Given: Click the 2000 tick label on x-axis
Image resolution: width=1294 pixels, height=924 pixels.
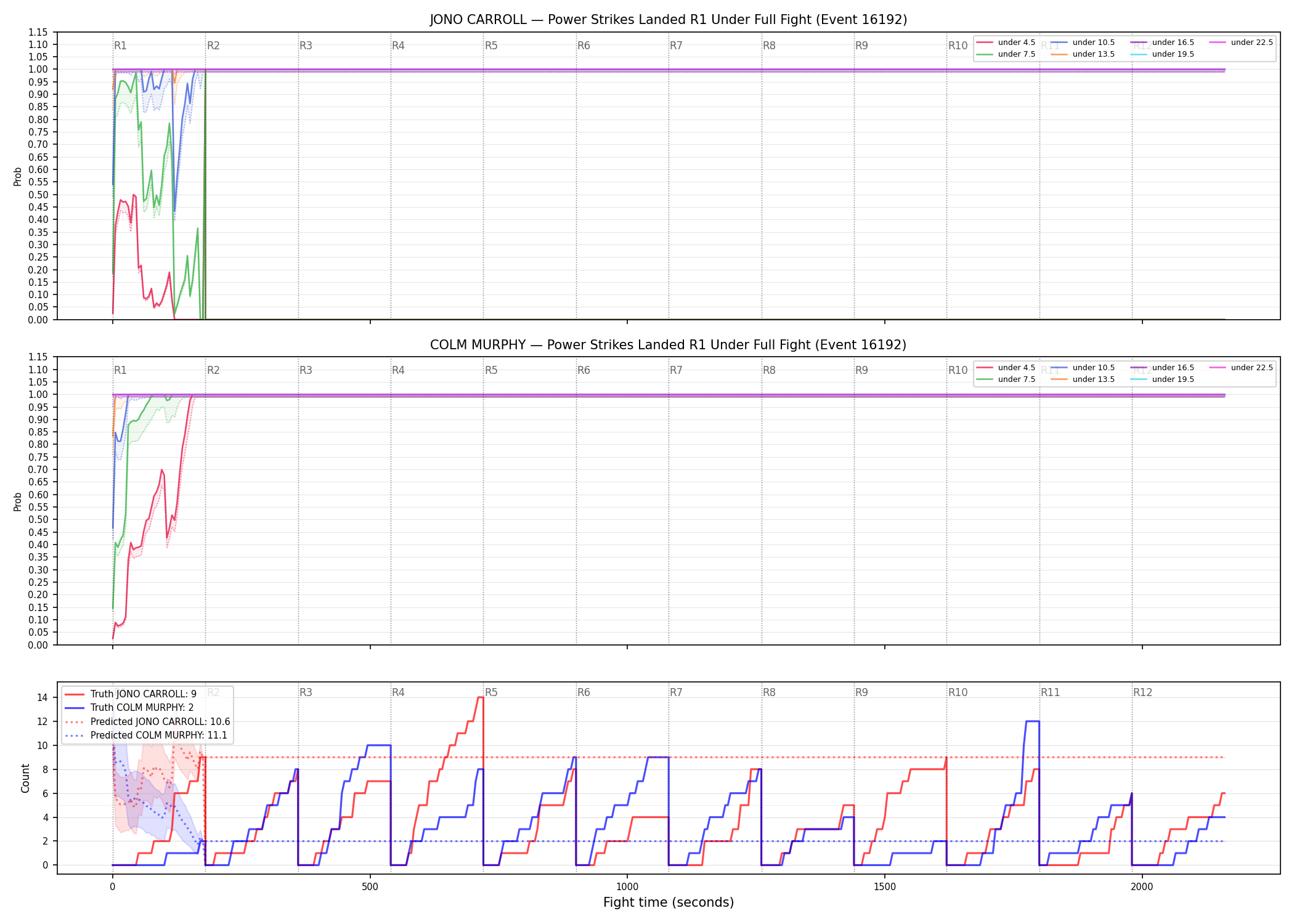Looking at the screenshot, I should point(1142,887).
